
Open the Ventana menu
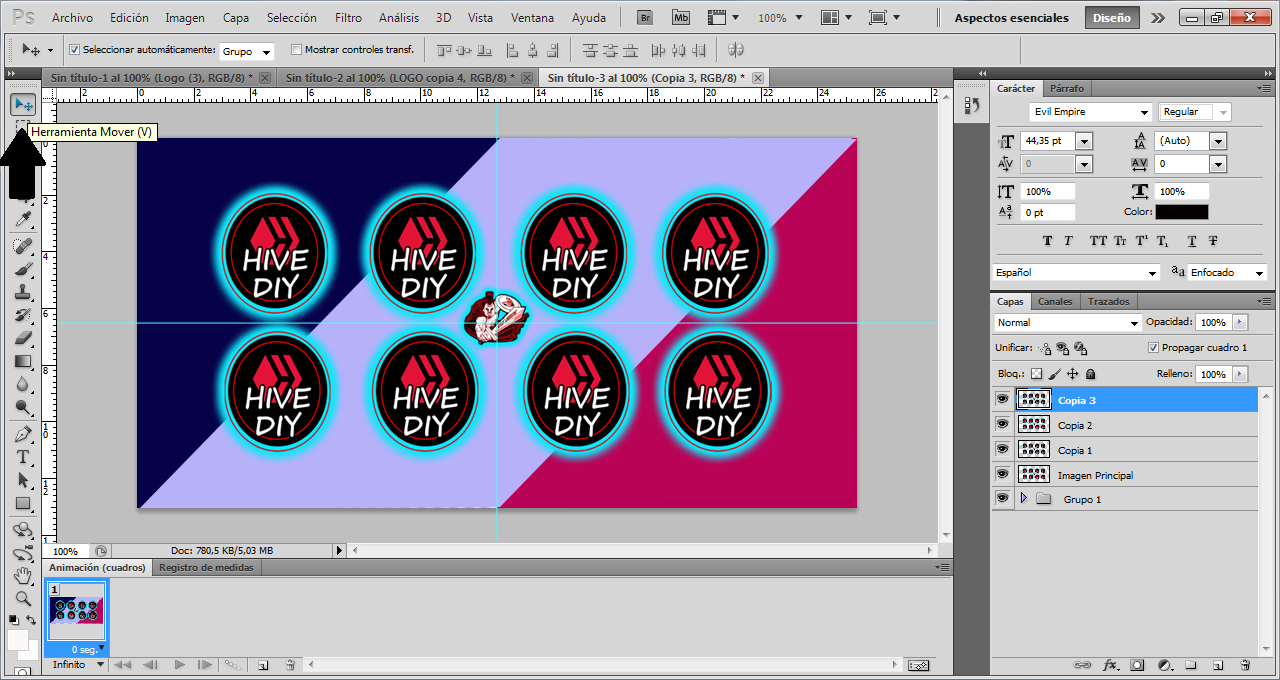pyautogui.click(x=532, y=18)
